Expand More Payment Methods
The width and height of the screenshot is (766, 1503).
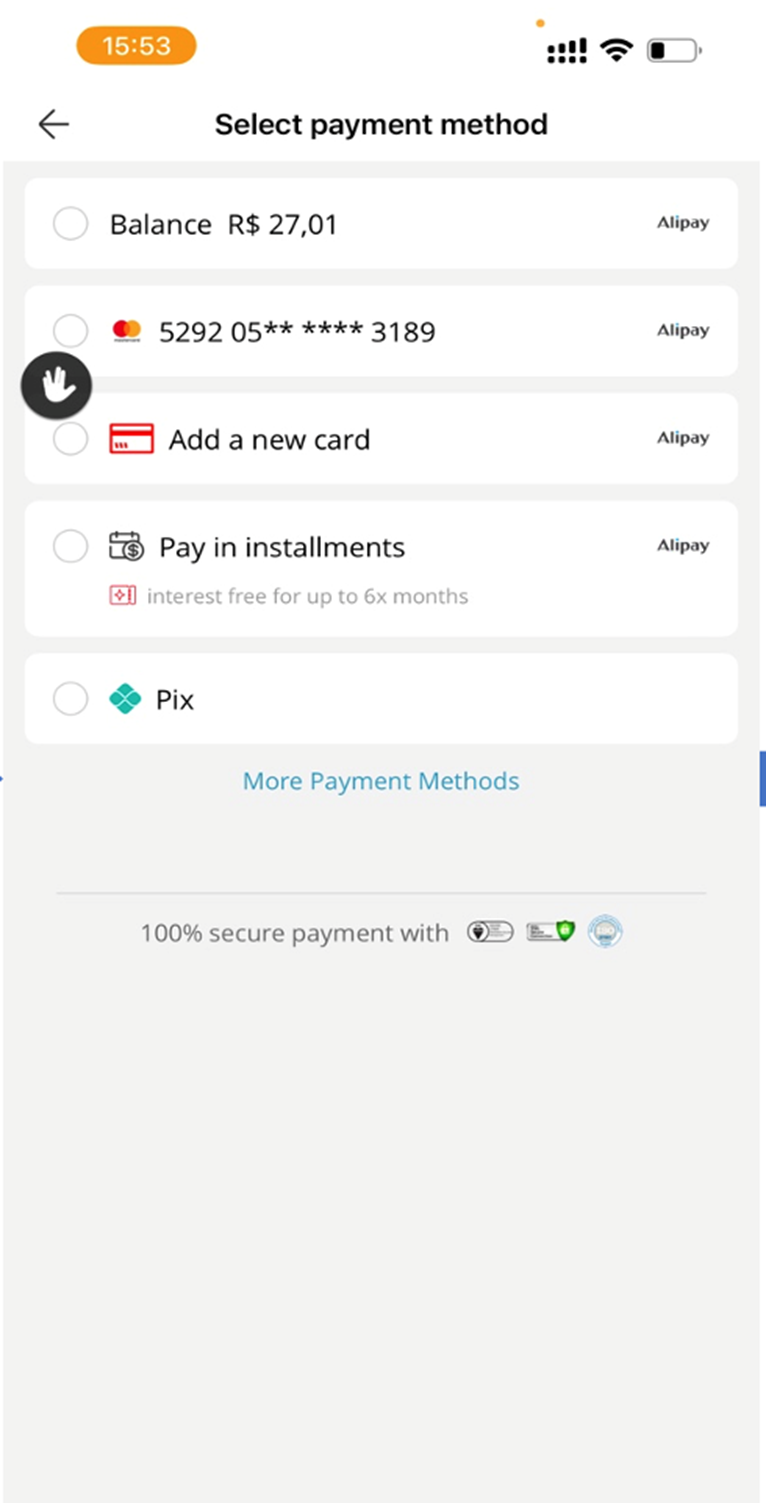[x=381, y=781]
